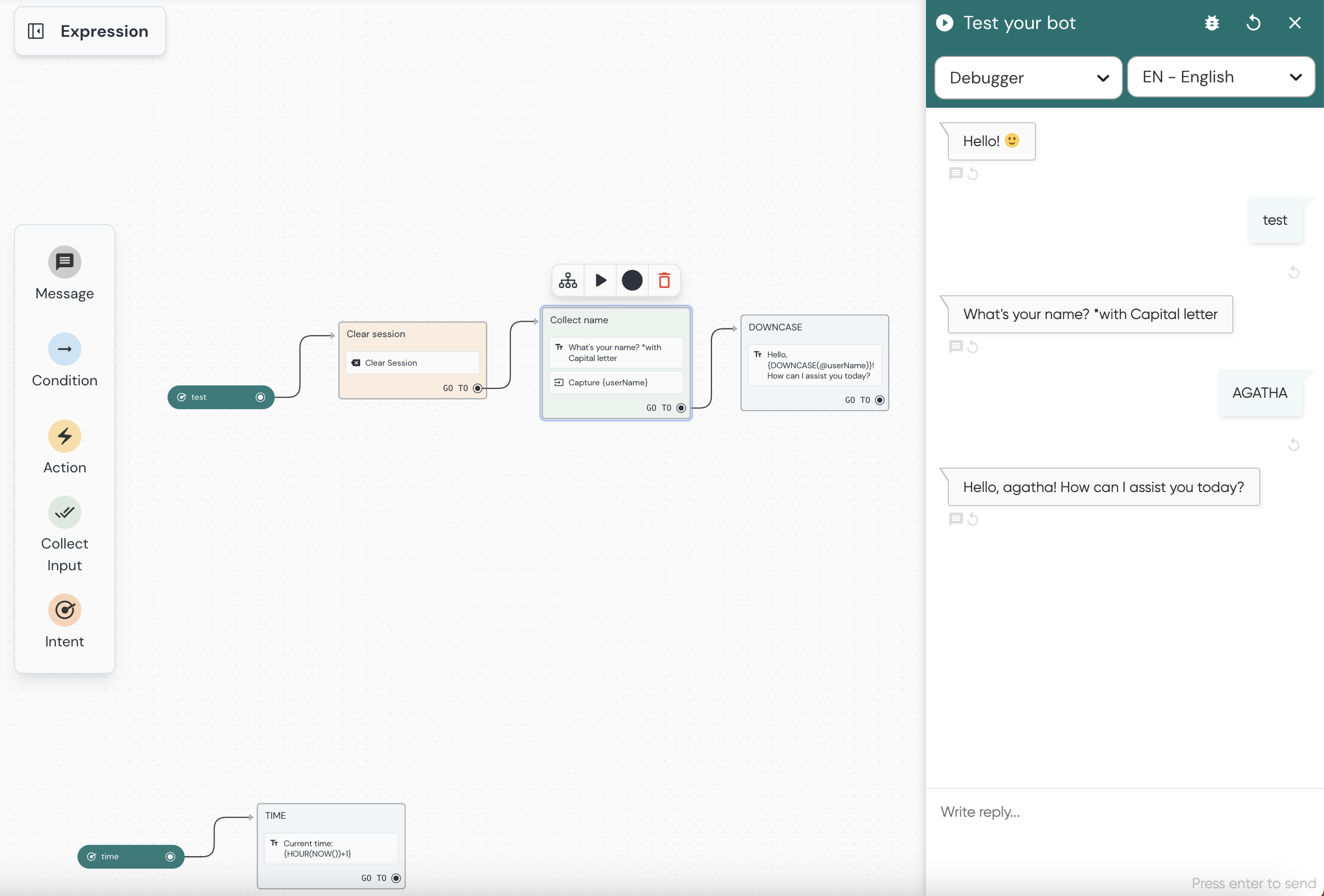Click the debug bug icon in header
The height and width of the screenshot is (896, 1324).
1212,23
